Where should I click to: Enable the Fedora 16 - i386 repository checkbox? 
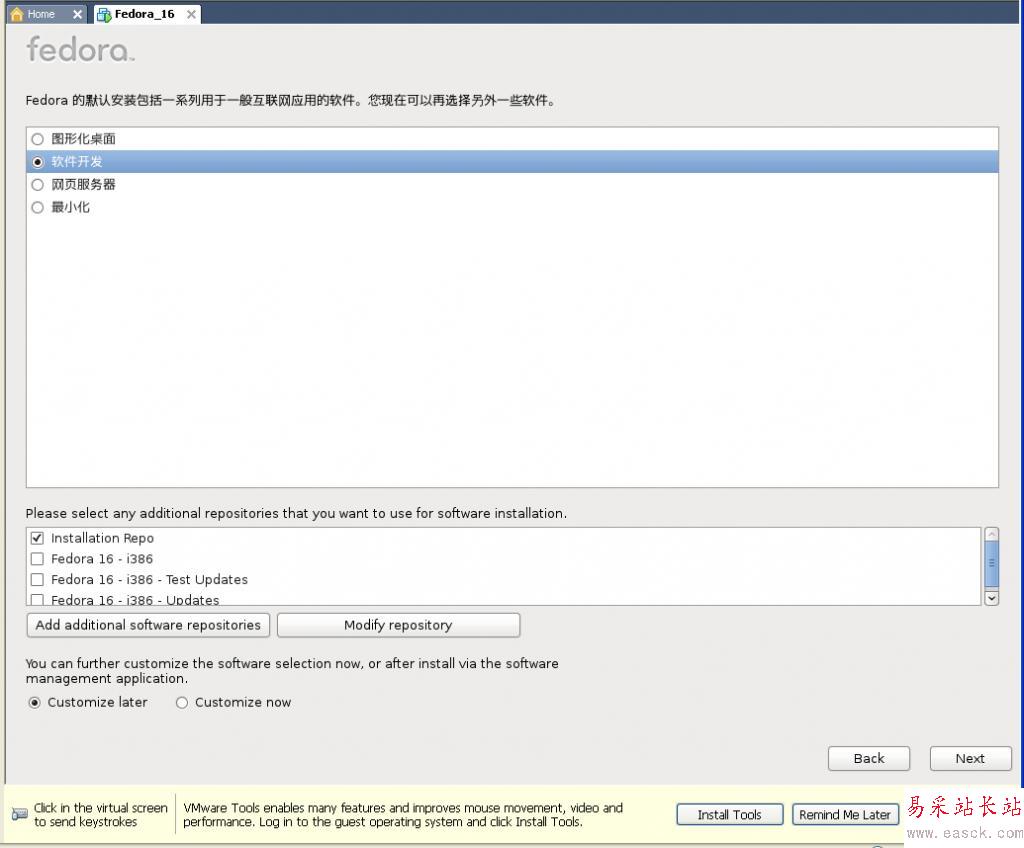click(x=37, y=559)
